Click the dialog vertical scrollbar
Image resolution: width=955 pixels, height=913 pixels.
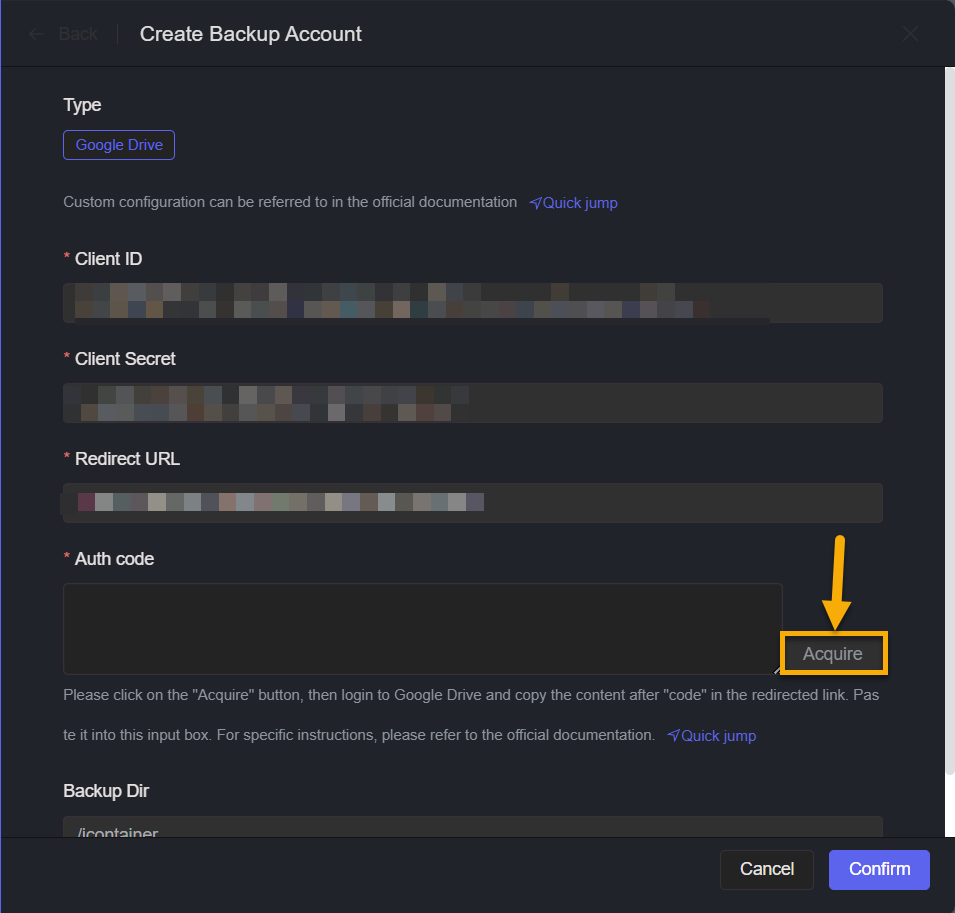click(x=950, y=420)
